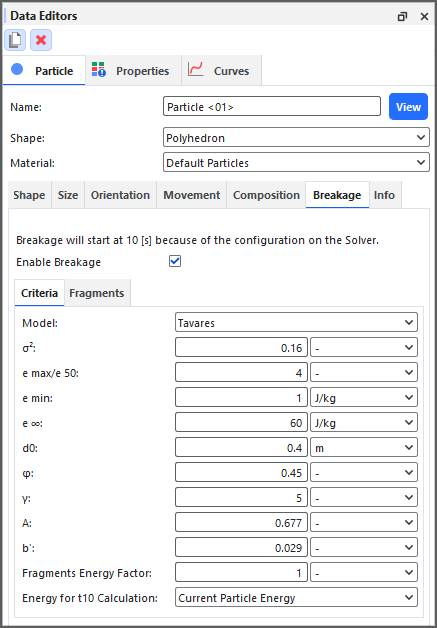Viewport: 437px width, 628px height.
Task: Open the Curves tab
Action: pos(222,70)
